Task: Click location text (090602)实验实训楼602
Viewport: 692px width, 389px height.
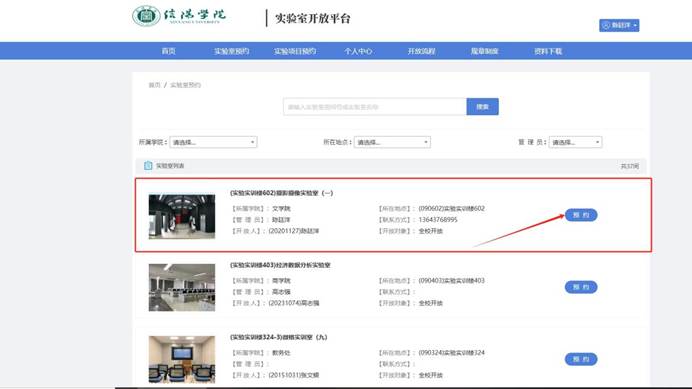Action: click(451, 208)
